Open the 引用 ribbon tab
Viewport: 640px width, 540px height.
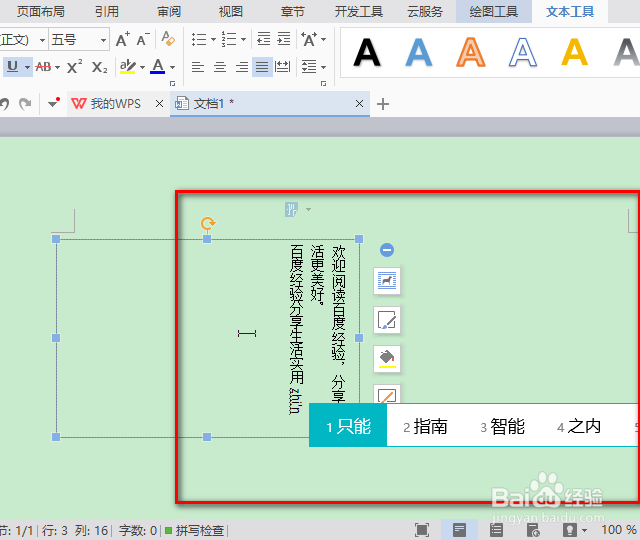(107, 11)
